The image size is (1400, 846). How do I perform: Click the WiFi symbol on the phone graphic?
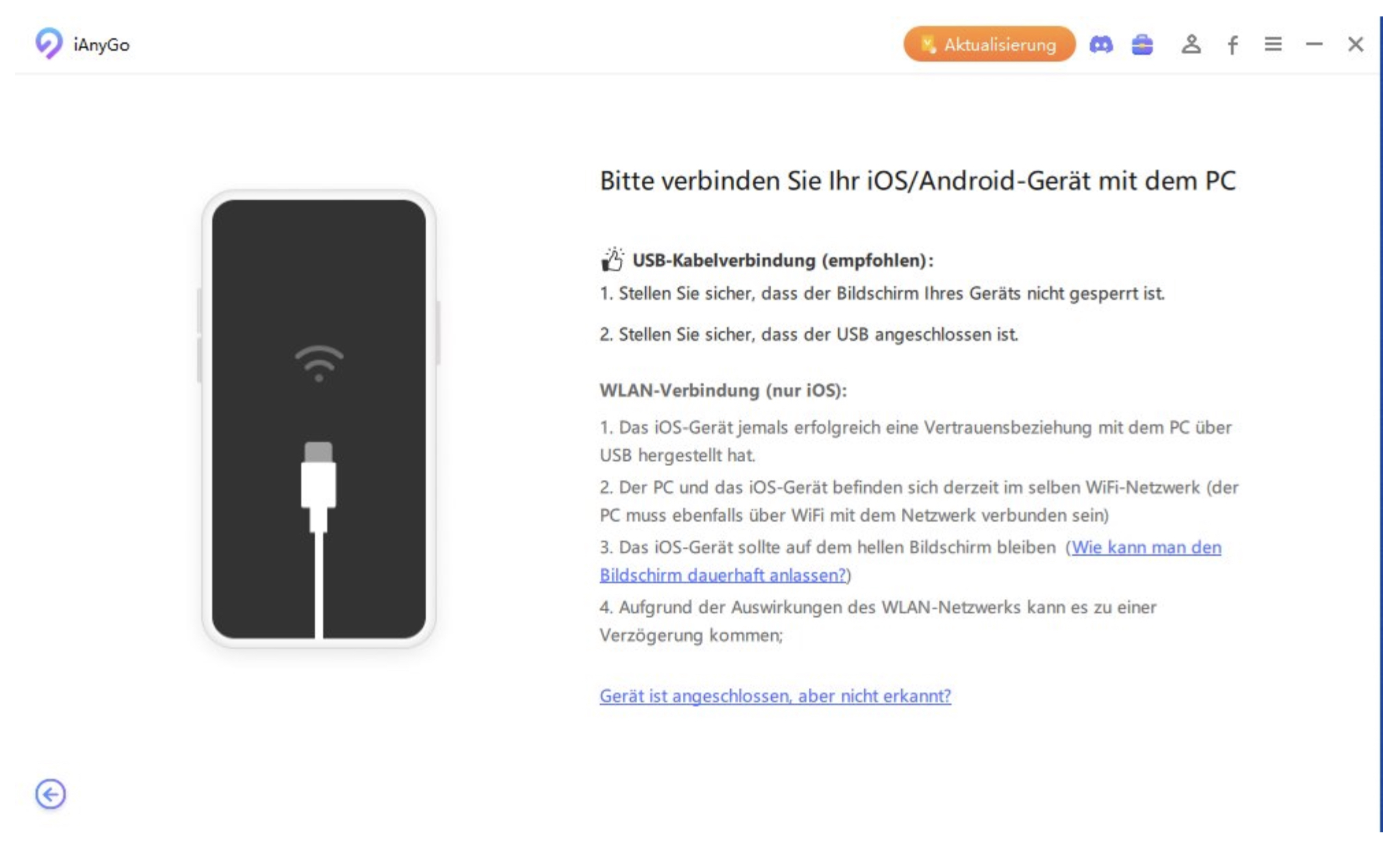point(318,361)
